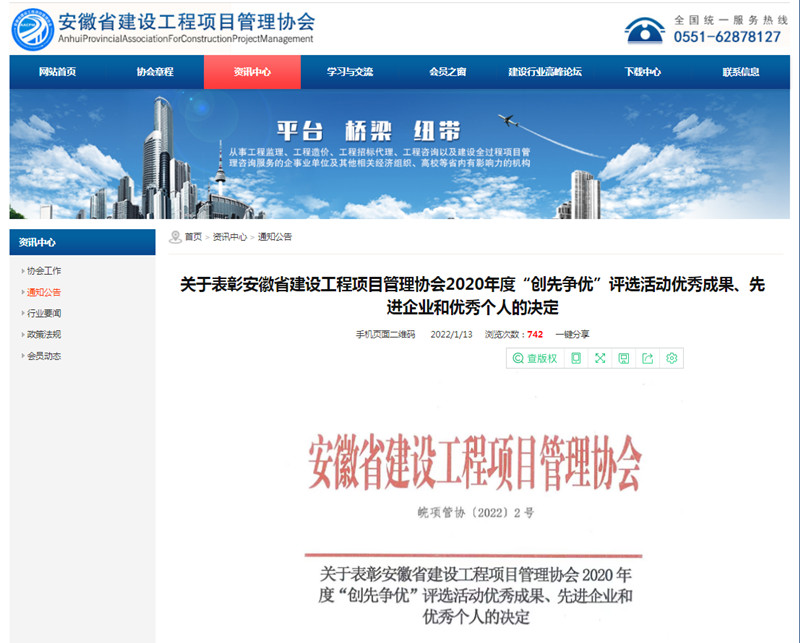Screen dimensions: 800x643
Task: Click 一键分享 share link
Action: (x=572, y=335)
